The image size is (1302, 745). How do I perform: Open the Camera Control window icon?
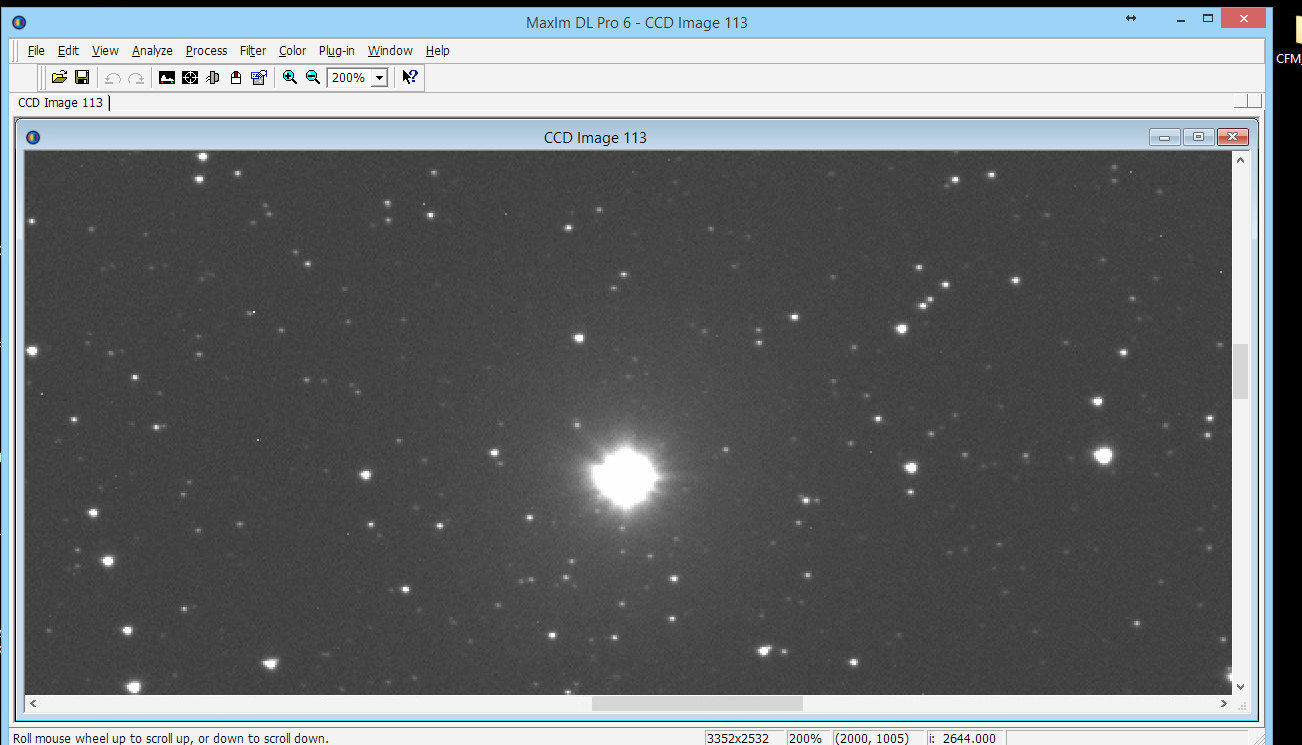[236, 77]
